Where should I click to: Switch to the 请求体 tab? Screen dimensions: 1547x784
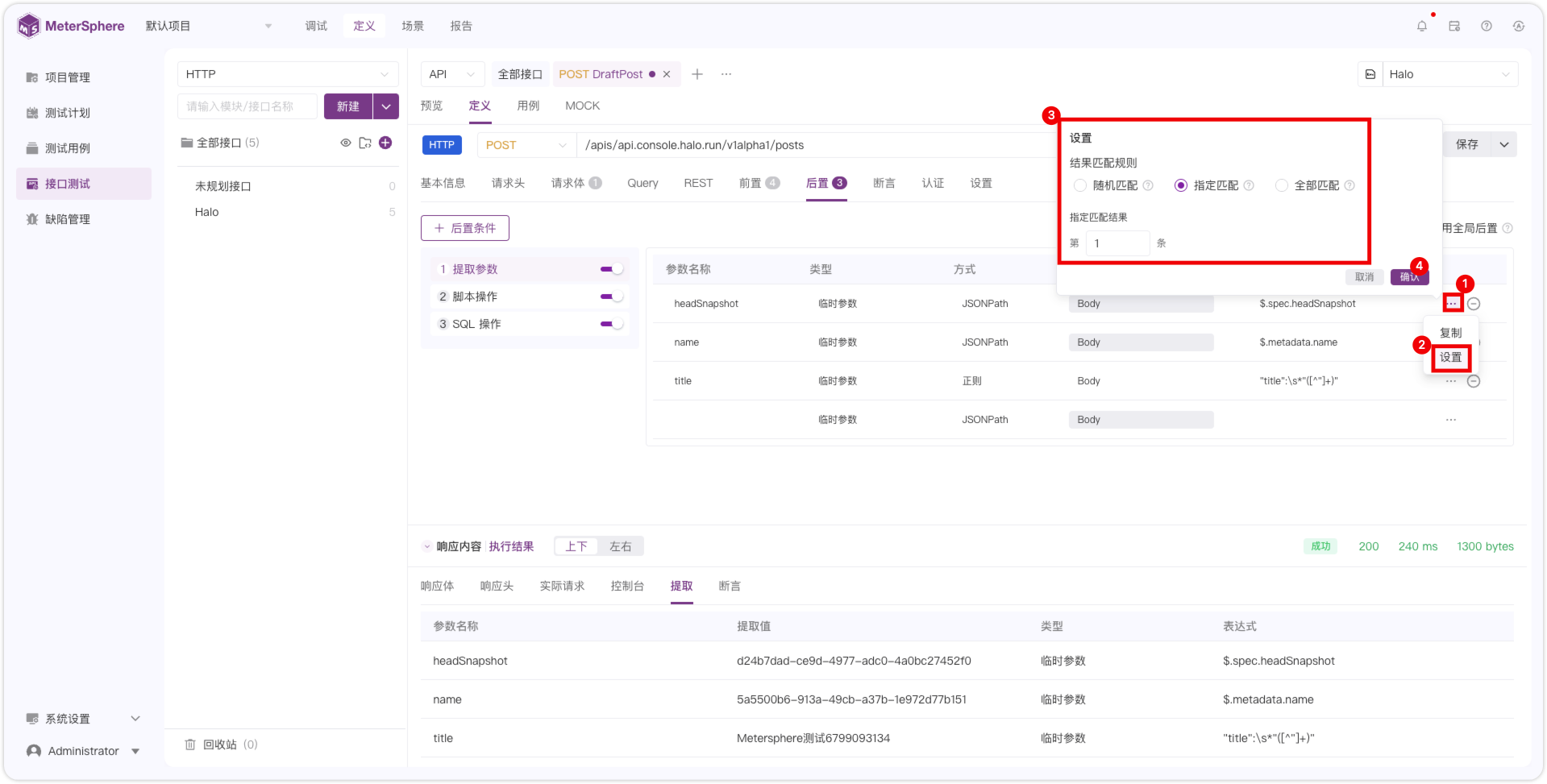(576, 183)
